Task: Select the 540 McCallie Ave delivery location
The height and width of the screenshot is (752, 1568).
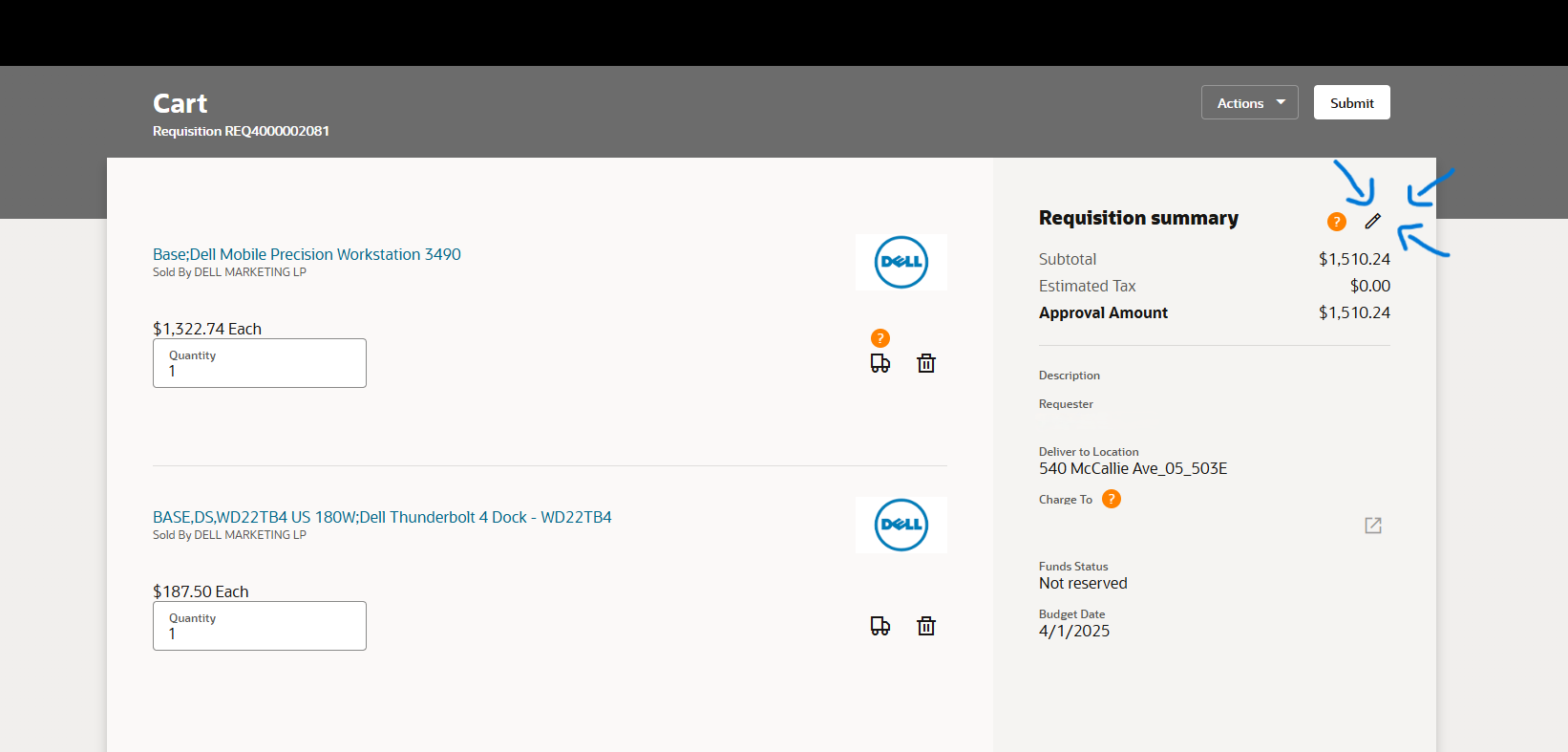Action: (1133, 468)
